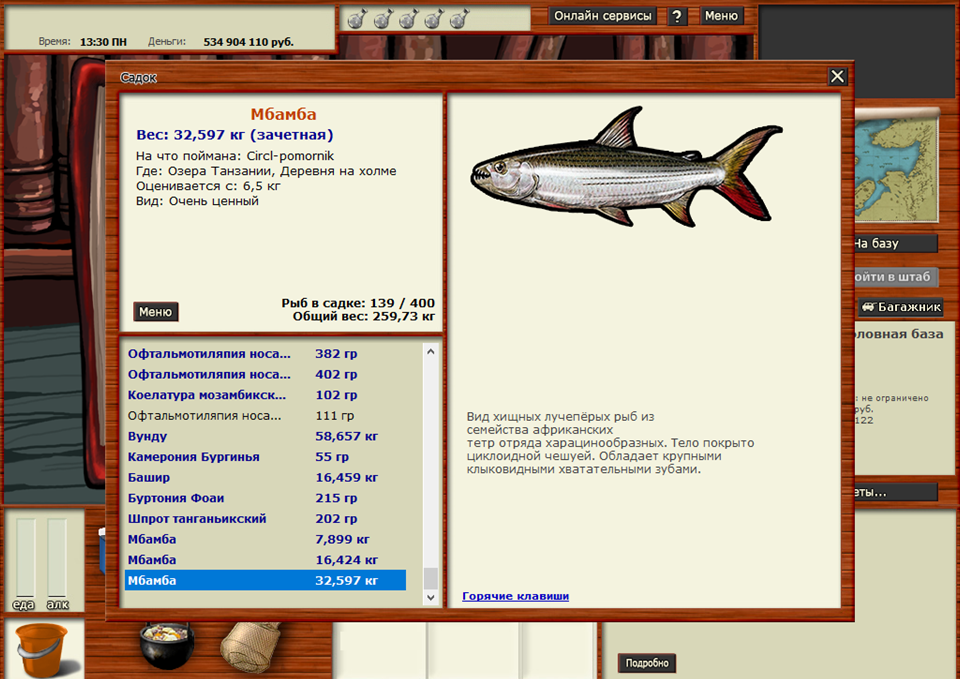Select Вунду in the fish list
This screenshot has height=679, width=960.
pos(265,436)
